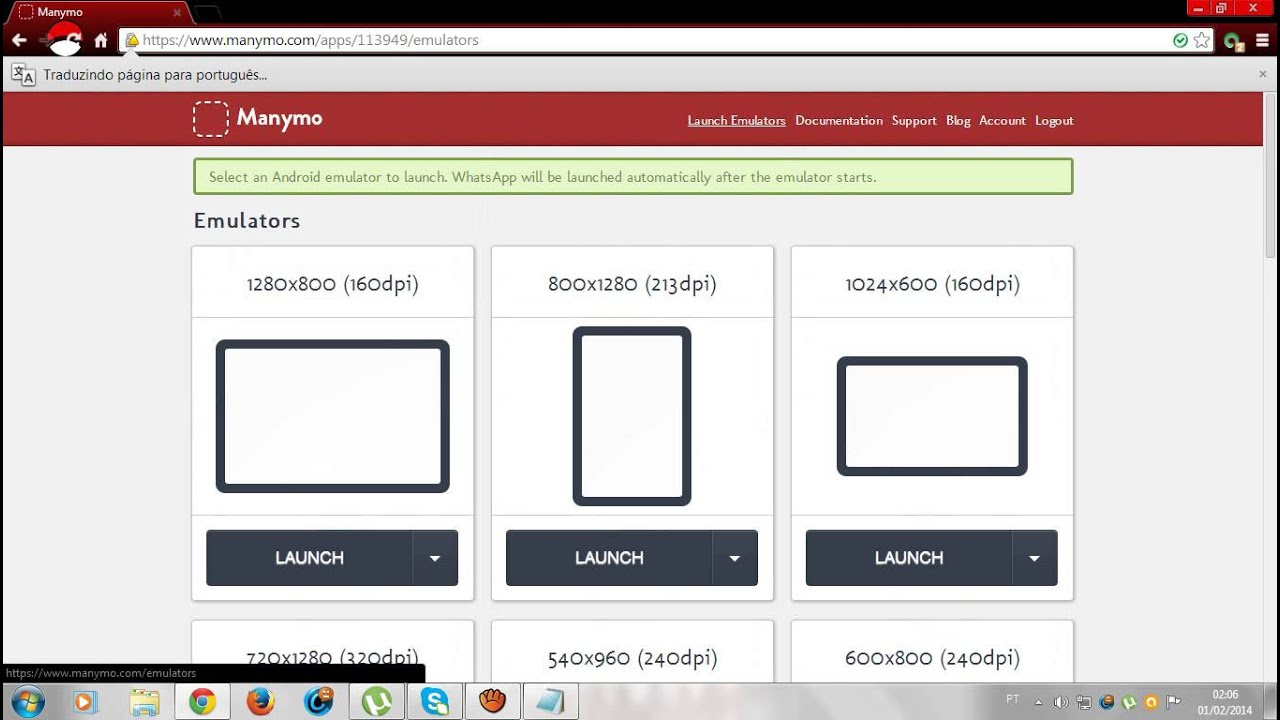Click the 800x1280 portrait device thumbnail
The width and height of the screenshot is (1280, 720).
632,416
